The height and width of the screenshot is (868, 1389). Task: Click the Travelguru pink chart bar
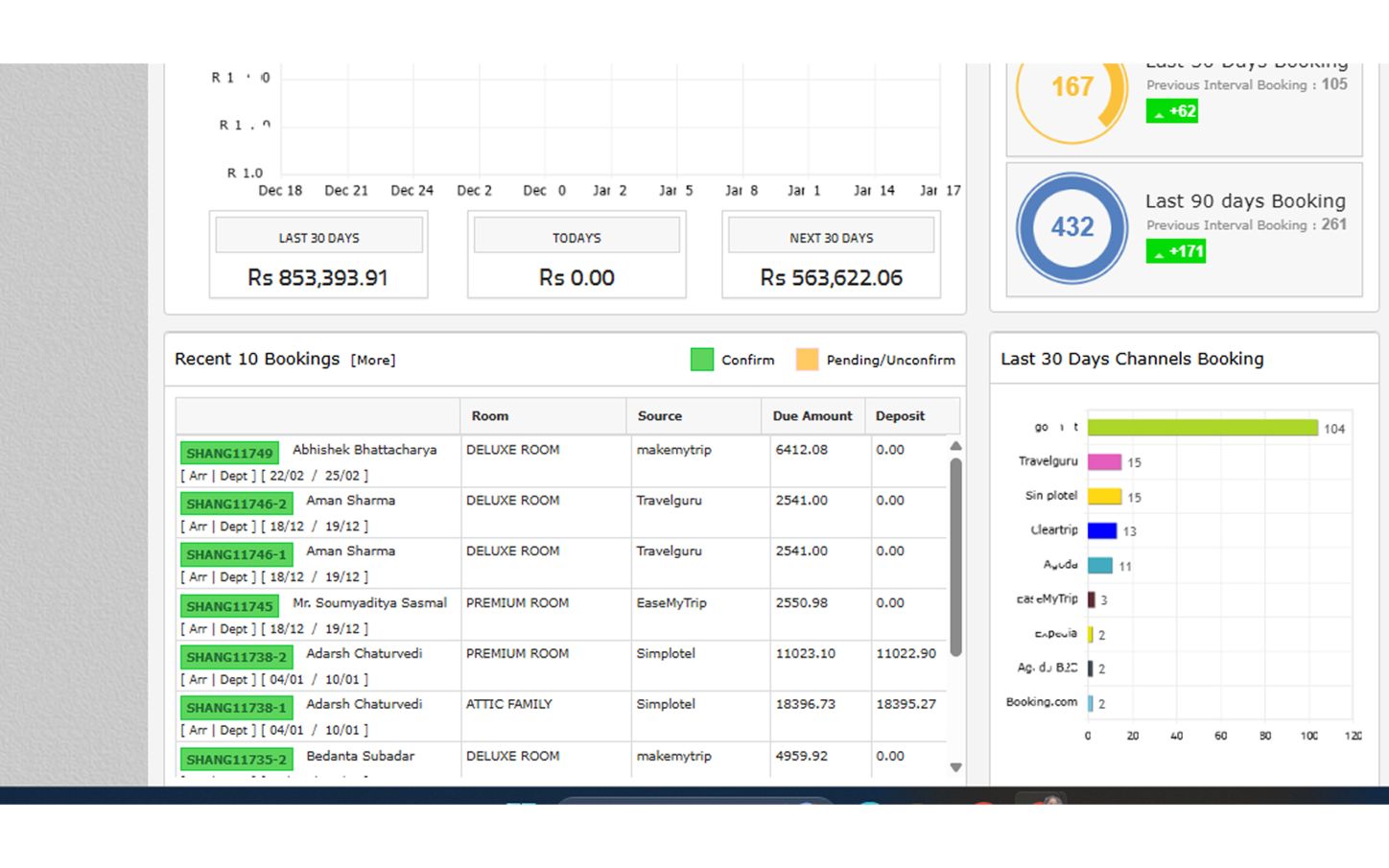(x=1104, y=462)
